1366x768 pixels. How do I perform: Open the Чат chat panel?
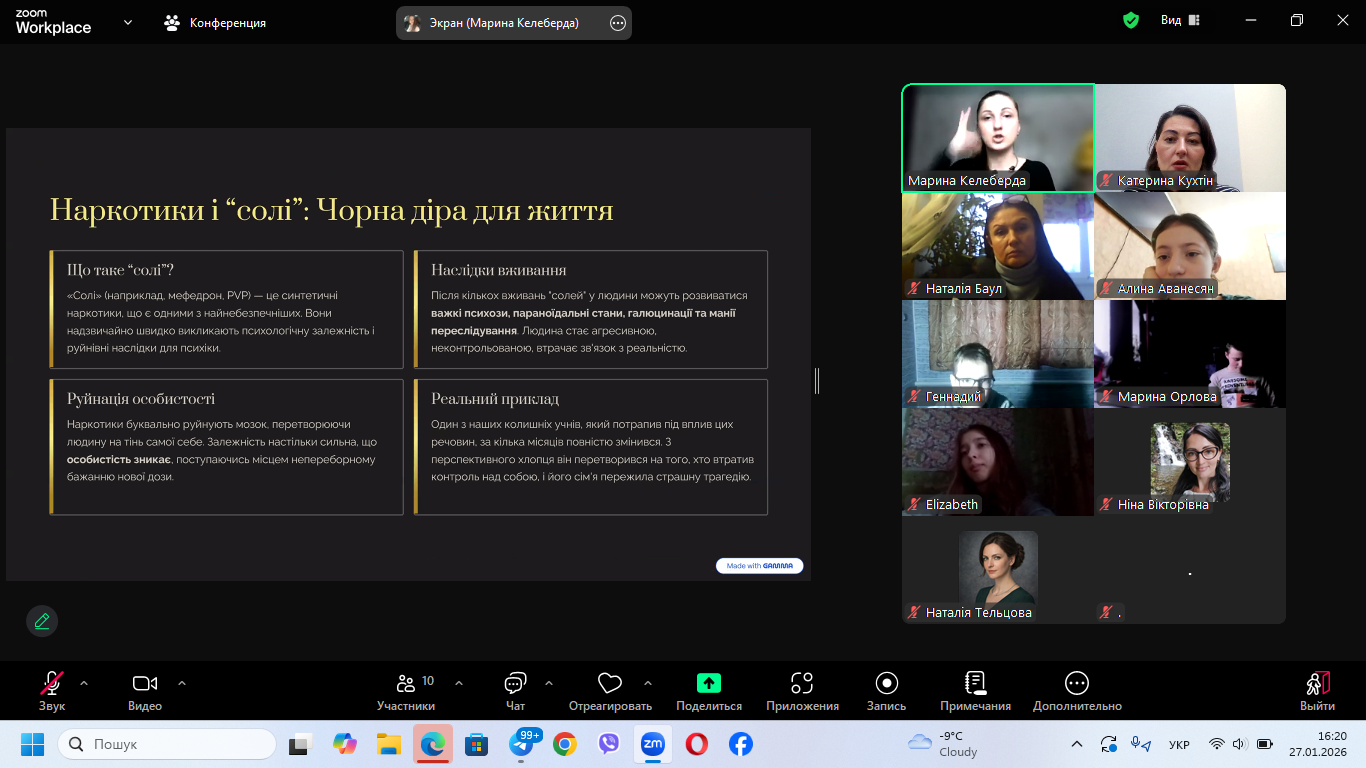(x=515, y=684)
